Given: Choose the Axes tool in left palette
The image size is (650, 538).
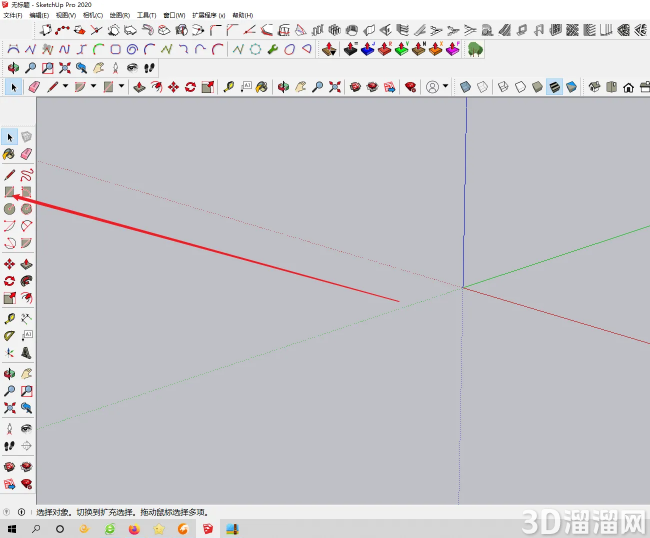Looking at the screenshot, I should coord(10,353).
